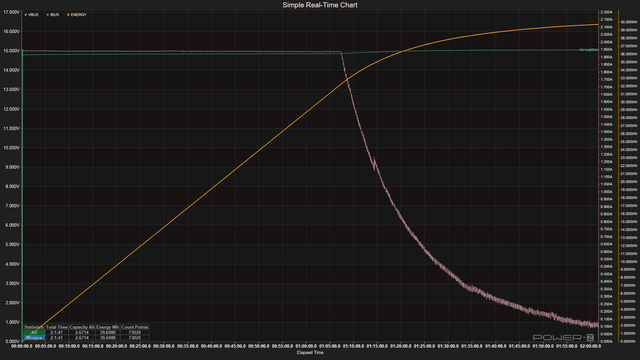Click the 17.000V voltage axis label
640x360 pixels.
(11, 12)
